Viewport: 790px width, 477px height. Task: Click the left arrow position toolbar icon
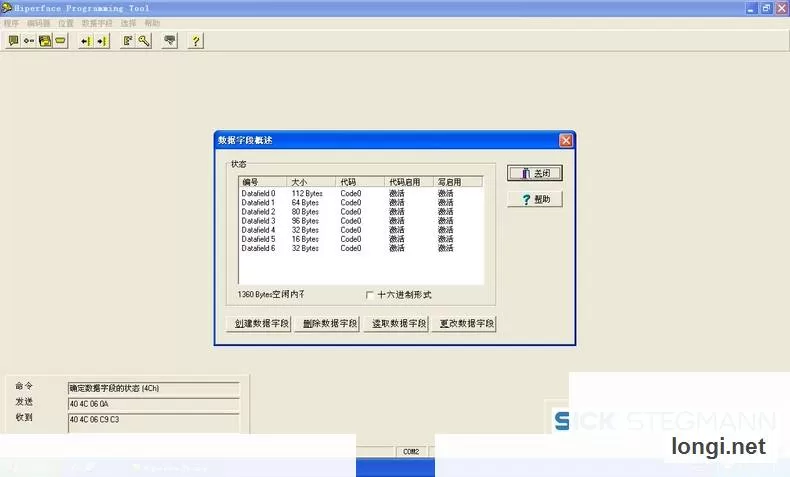pyautogui.click(x=86, y=41)
